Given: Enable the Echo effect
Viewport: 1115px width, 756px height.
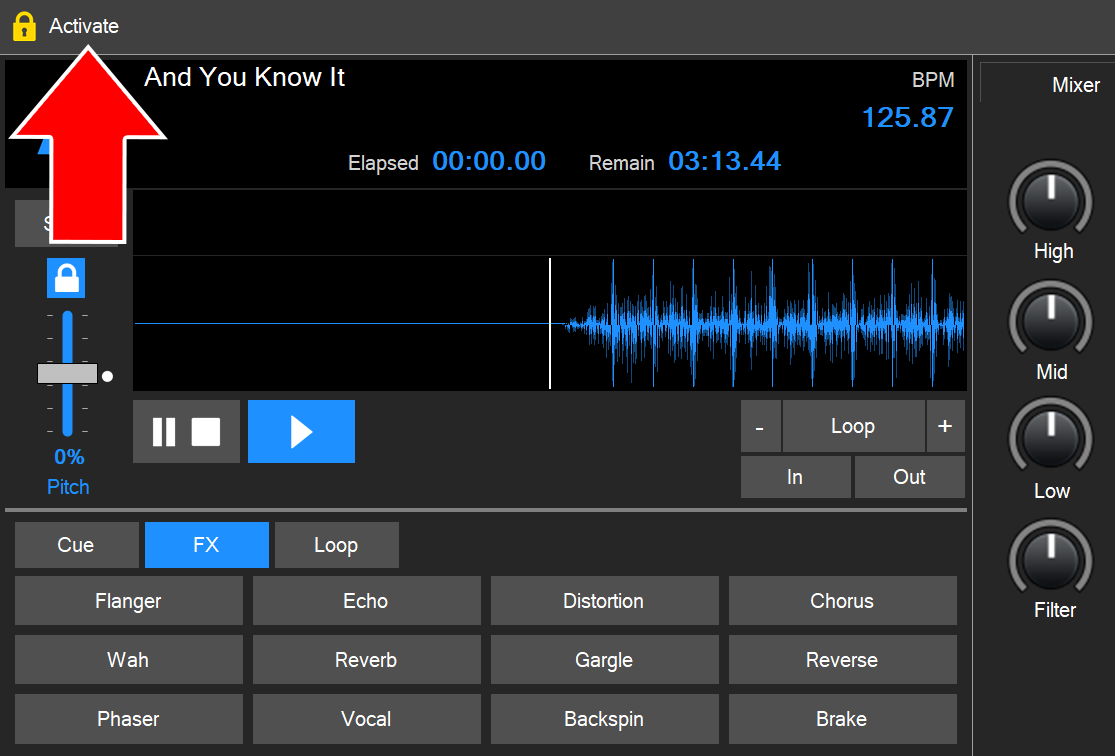Looking at the screenshot, I should pos(366,601).
